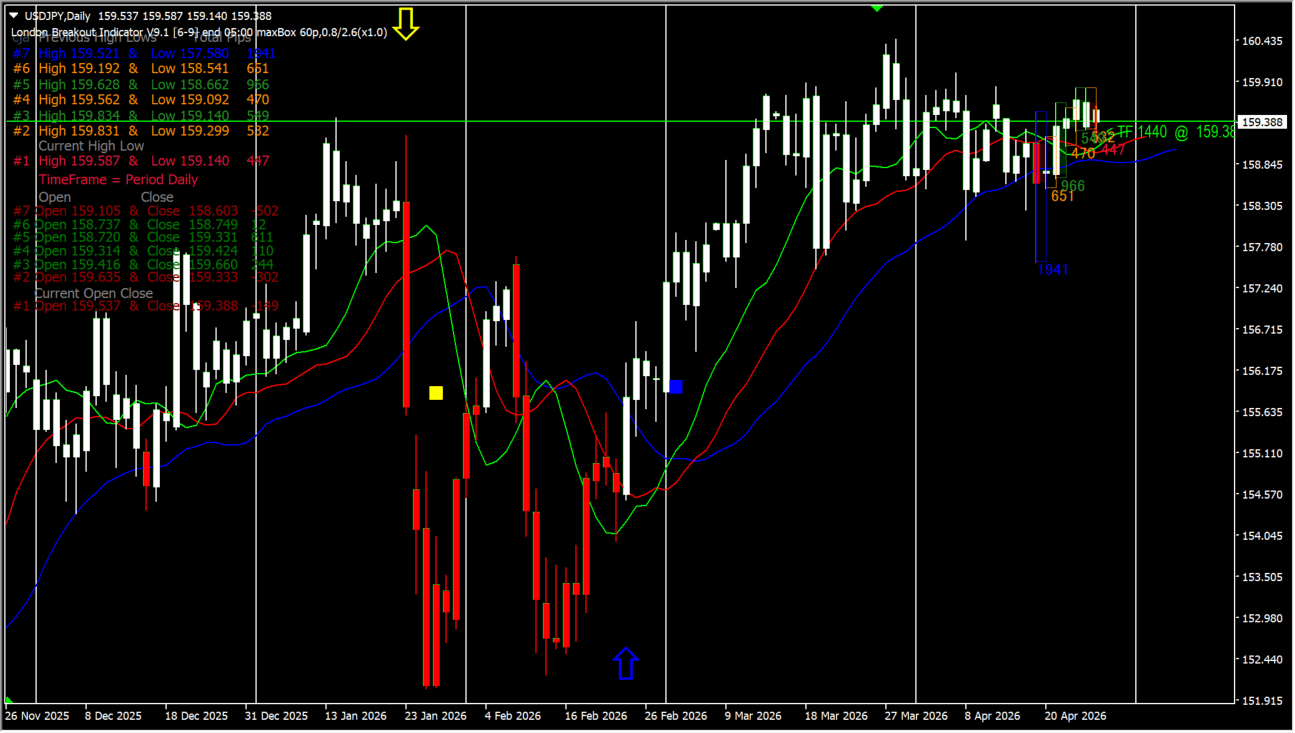Viewport: 1295px width, 733px height.
Task: Click the green chart shift triangle at top
Action: tap(877, 7)
